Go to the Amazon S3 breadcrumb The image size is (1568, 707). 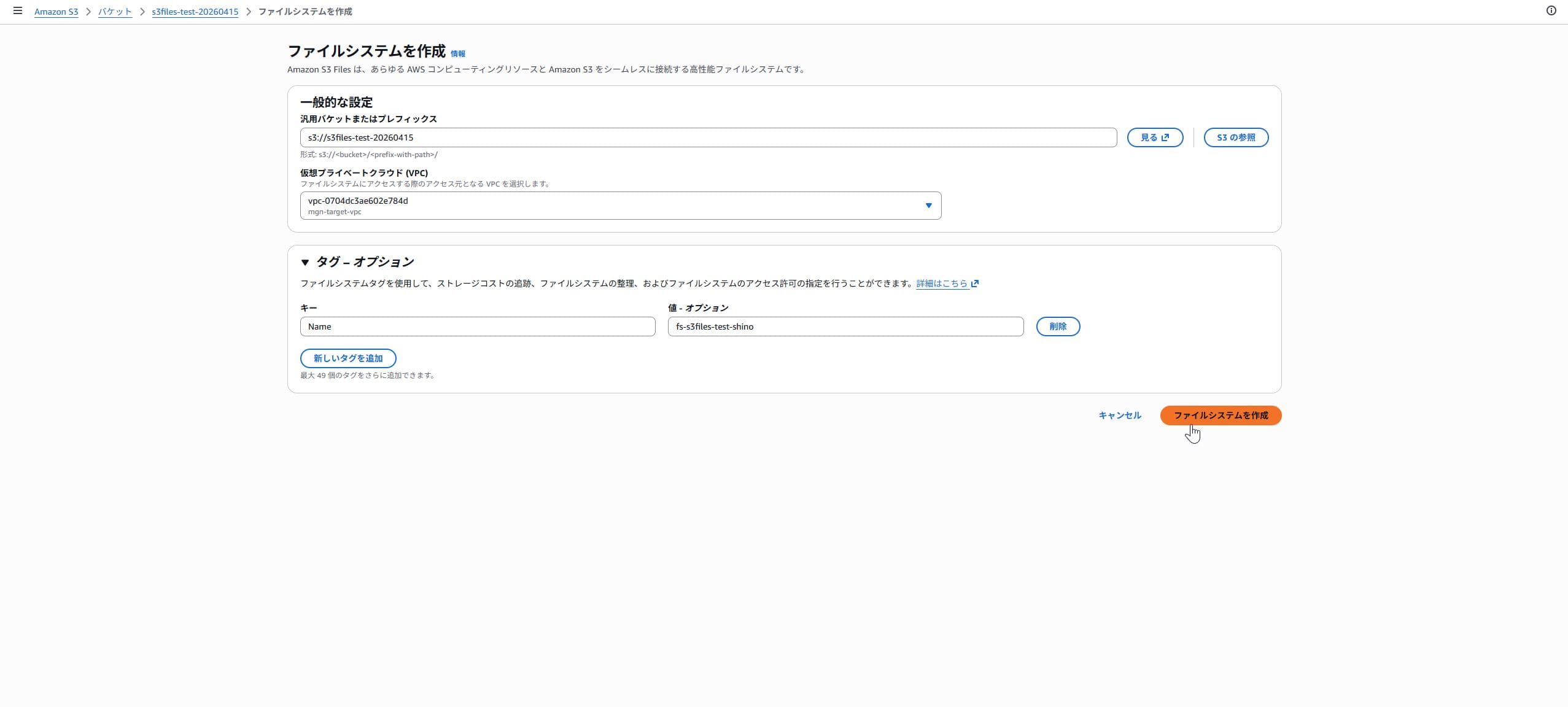click(56, 12)
